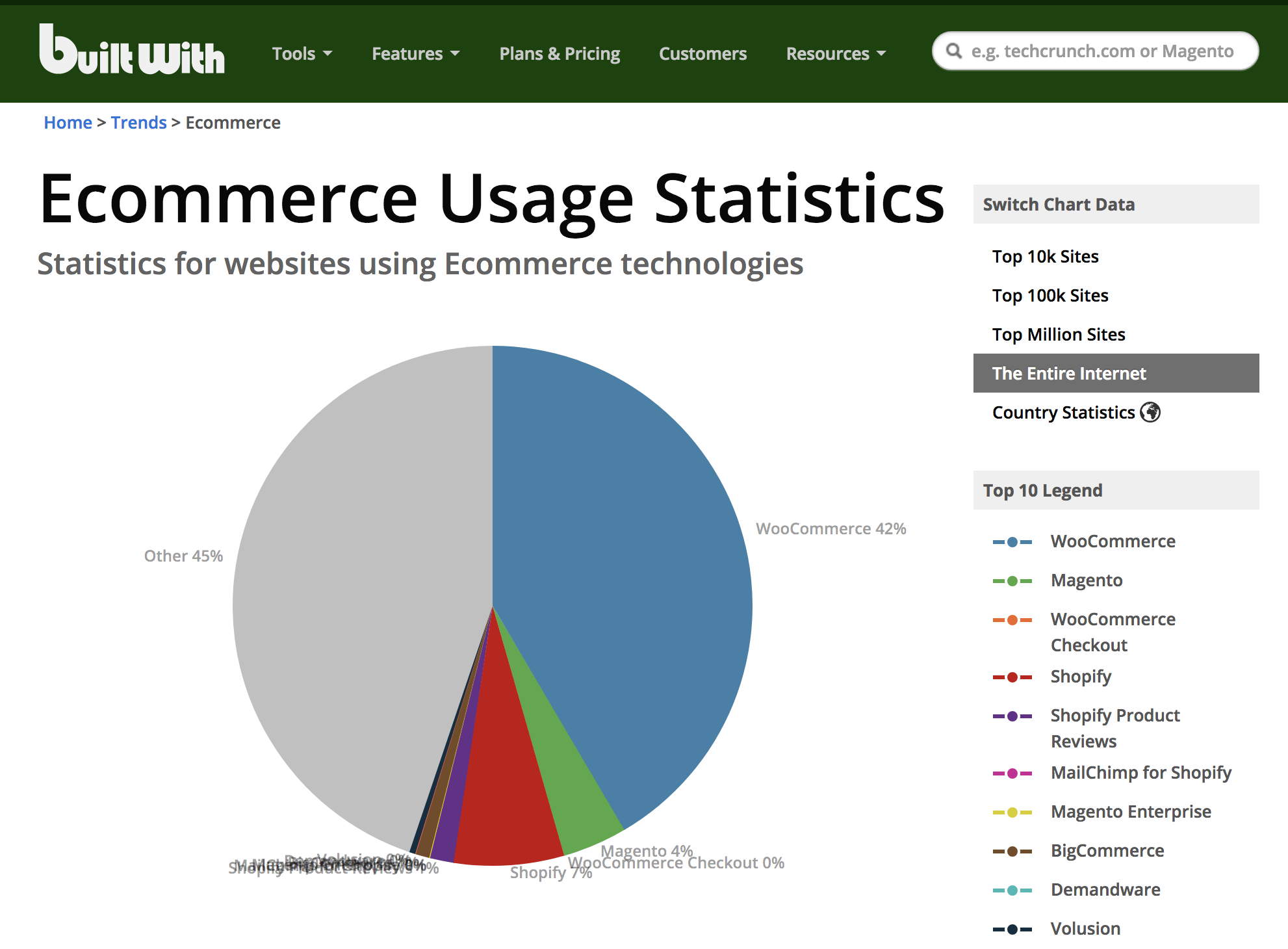Click the 'Shopify 7%' chart label
Image resolution: width=1288 pixels, height=949 pixels.
point(550,872)
